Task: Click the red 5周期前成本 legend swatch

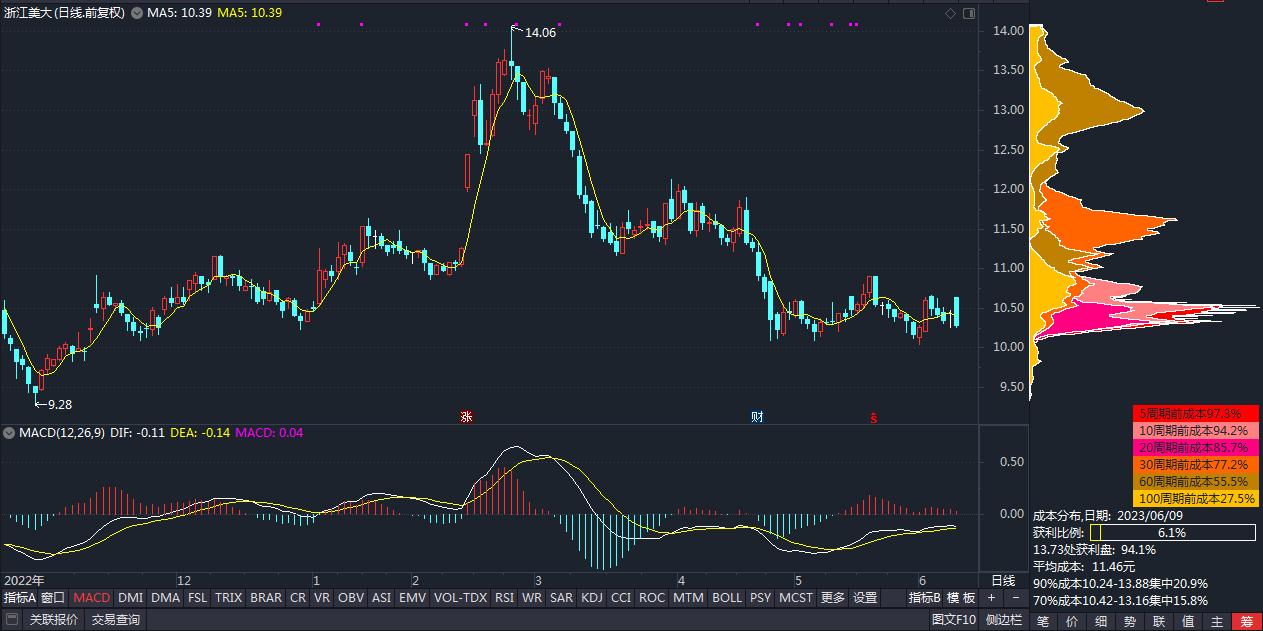Action: pyautogui.click(x=1194, y=413)
